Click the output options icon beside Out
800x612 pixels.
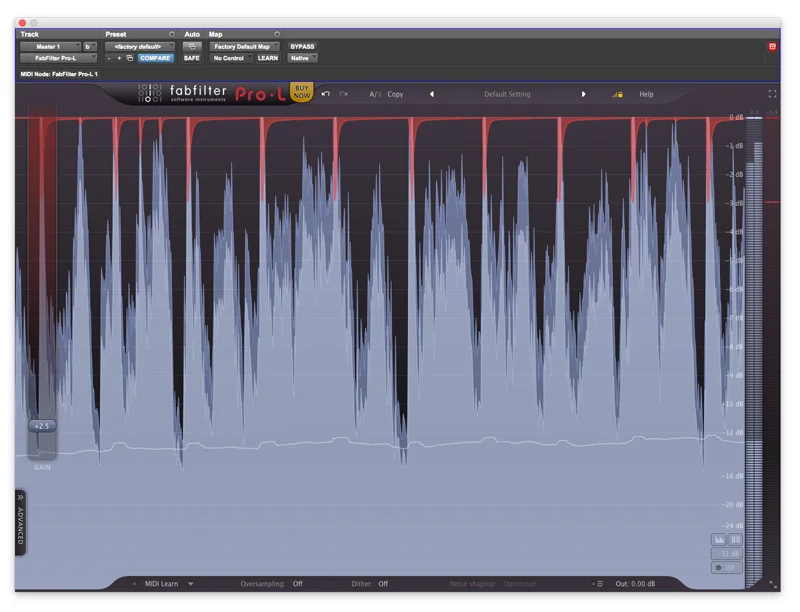597,584
